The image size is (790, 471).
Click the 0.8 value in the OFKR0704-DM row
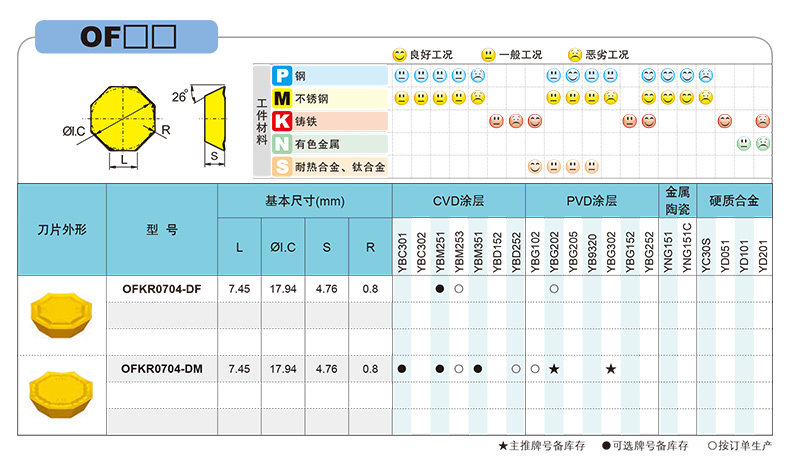tap(370, 369)
